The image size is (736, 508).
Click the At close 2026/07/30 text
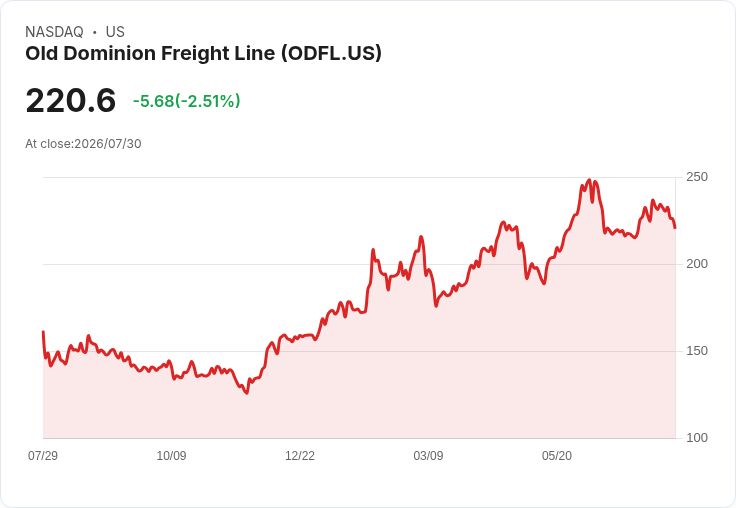(83, 144)
